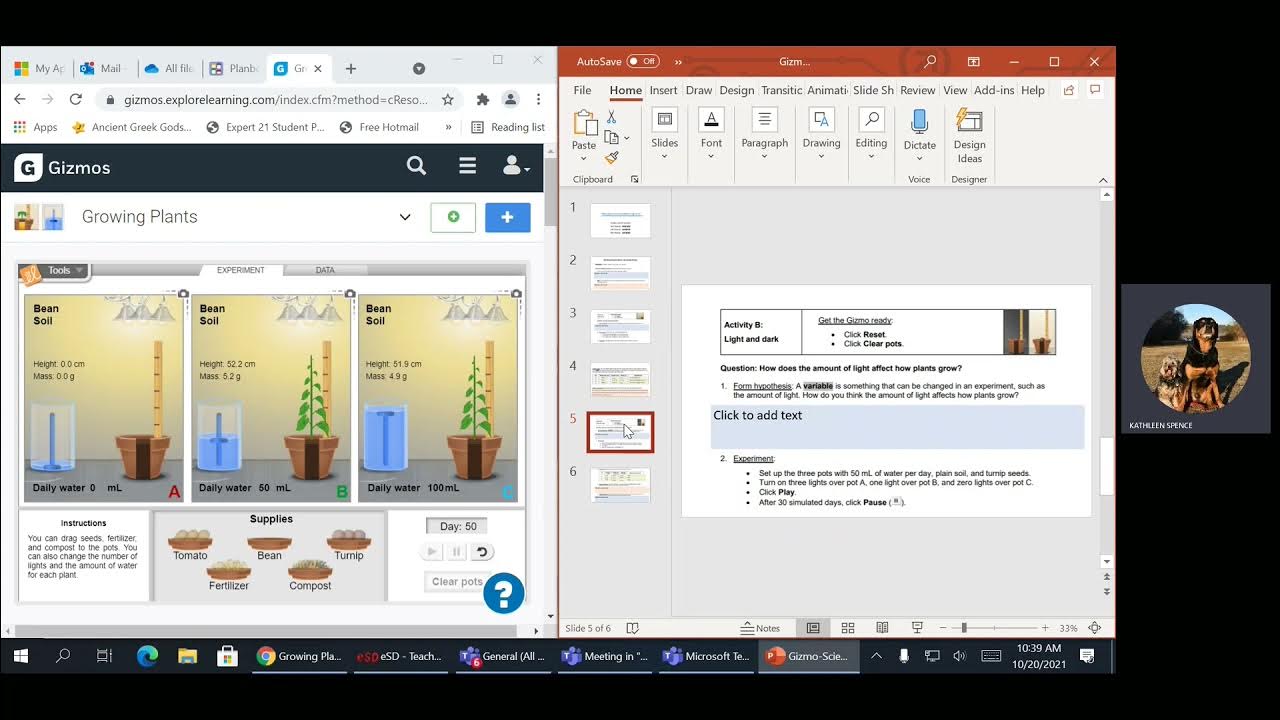
Task: Pick the Bean seeds bowl
Action: (270, 543)
